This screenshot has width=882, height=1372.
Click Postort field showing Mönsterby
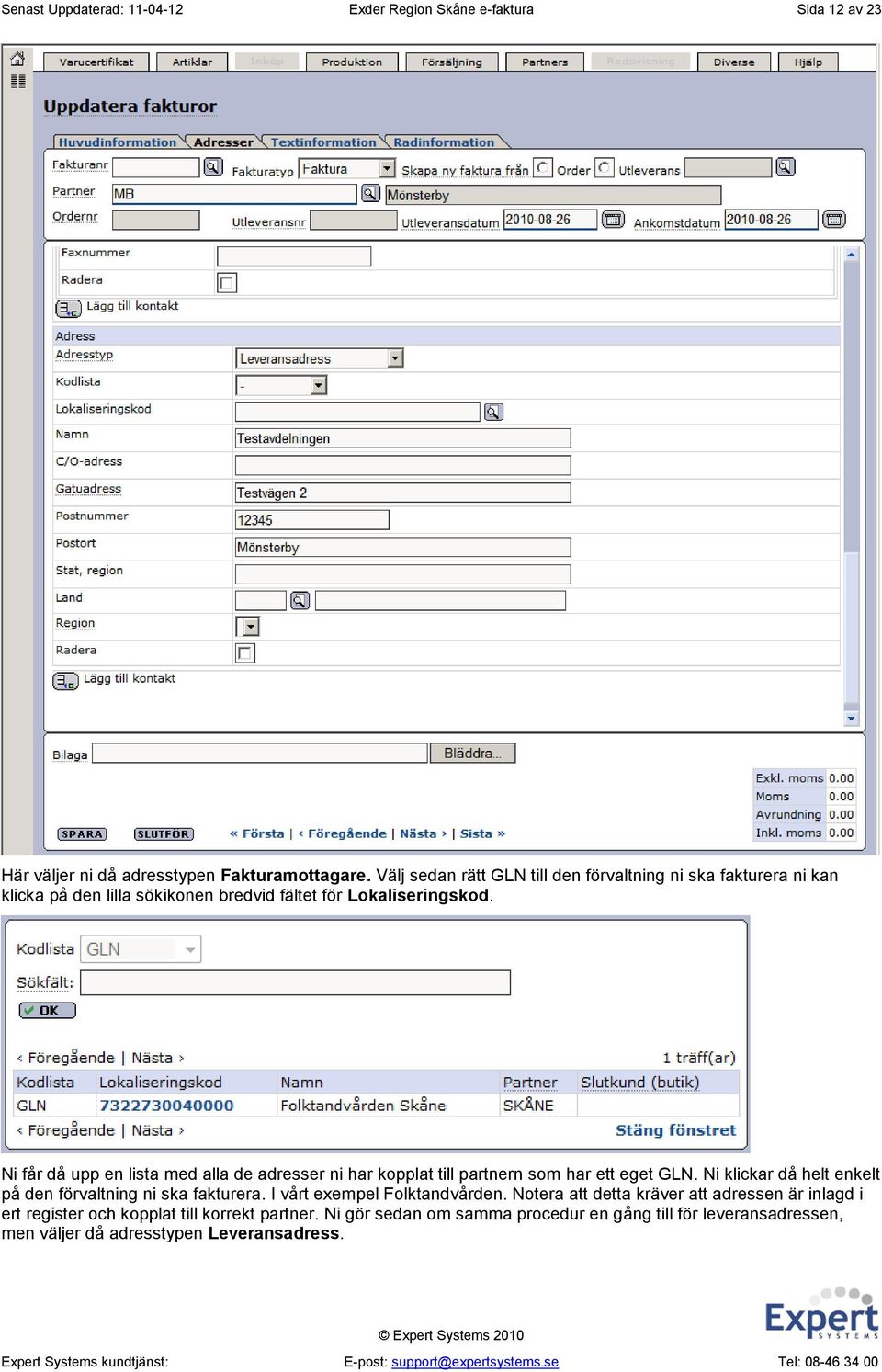tap(402, 547)
